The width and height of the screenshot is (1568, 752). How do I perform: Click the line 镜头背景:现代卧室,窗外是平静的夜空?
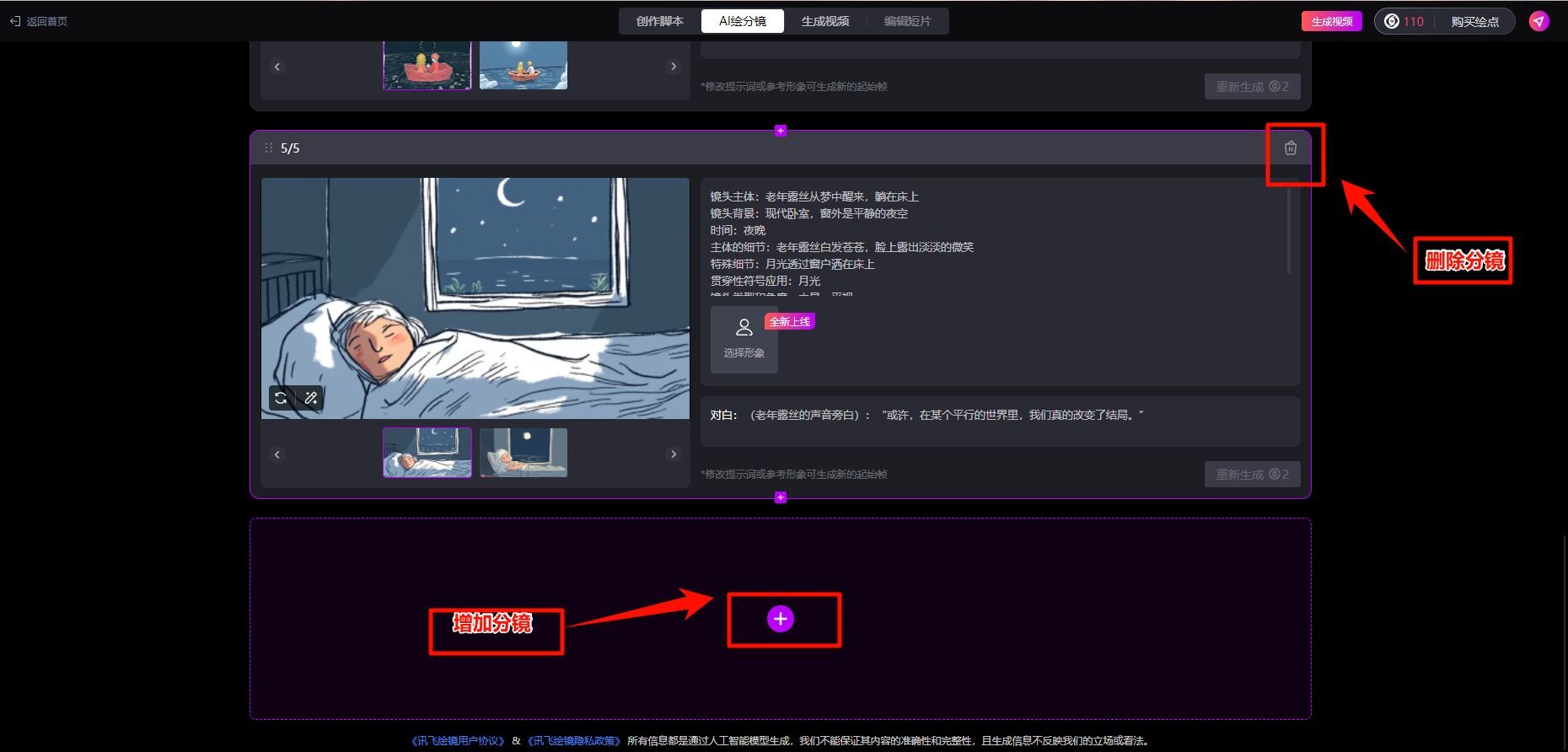click(809, 213)
